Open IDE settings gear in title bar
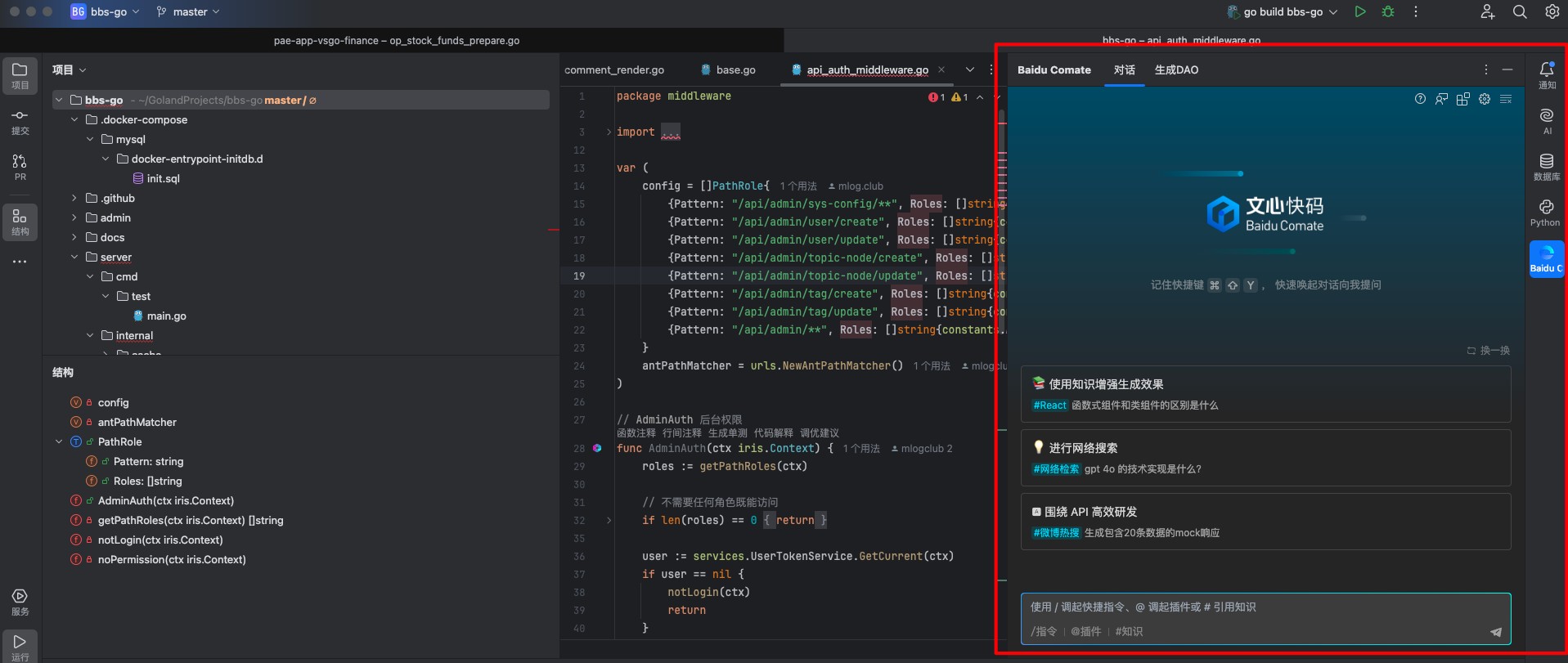The image size is (1568, 663). 1552,11
